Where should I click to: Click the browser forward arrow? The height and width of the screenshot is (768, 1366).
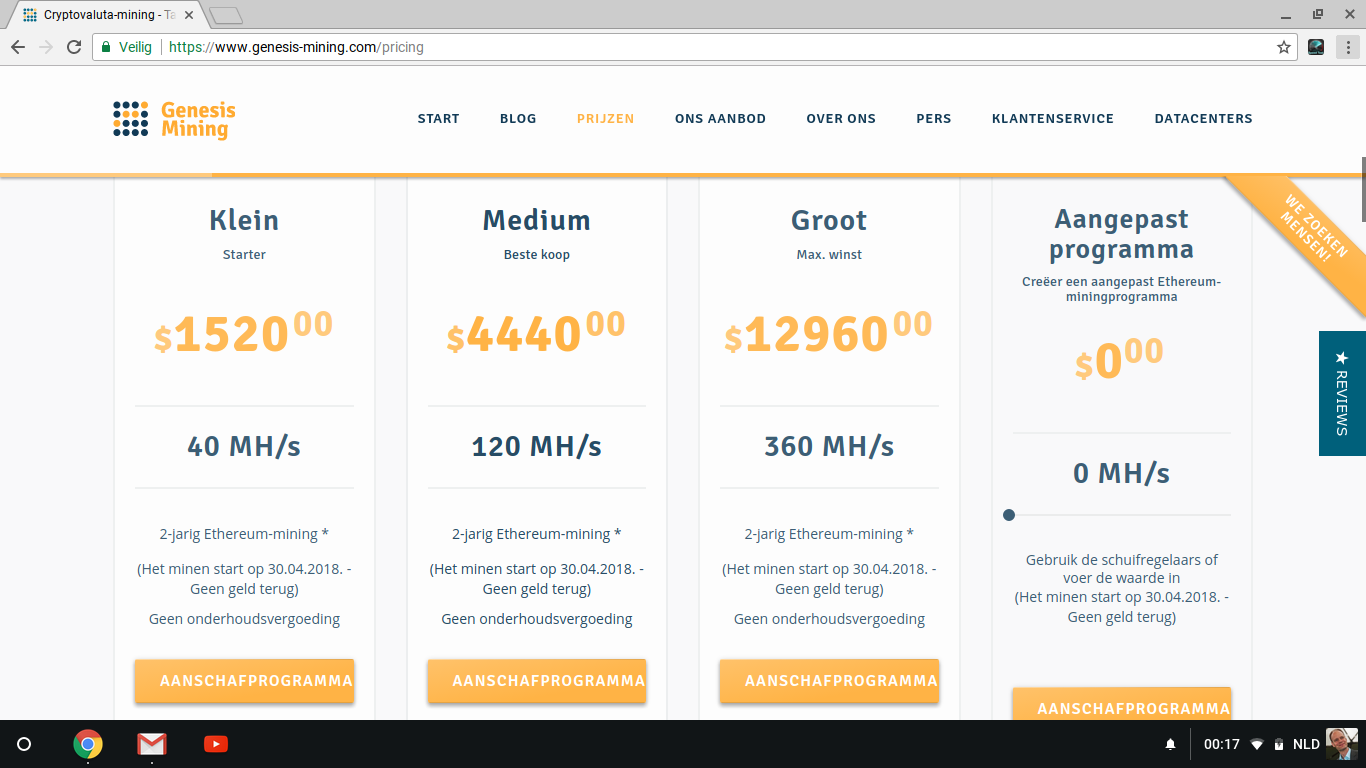tap(46, 47)
